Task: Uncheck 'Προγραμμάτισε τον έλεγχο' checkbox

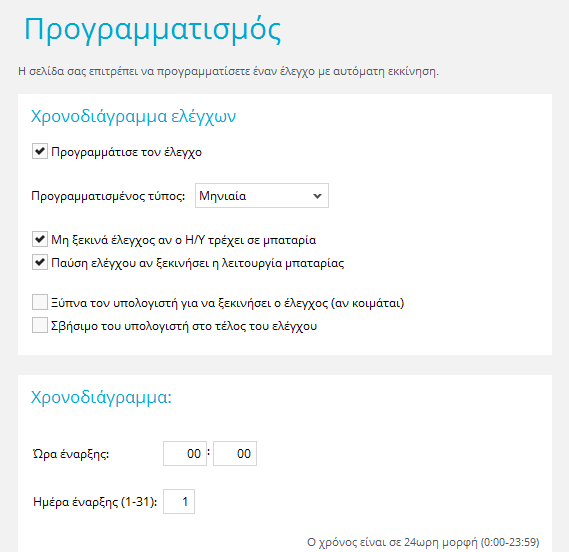Action: click(x=40, y=151)
